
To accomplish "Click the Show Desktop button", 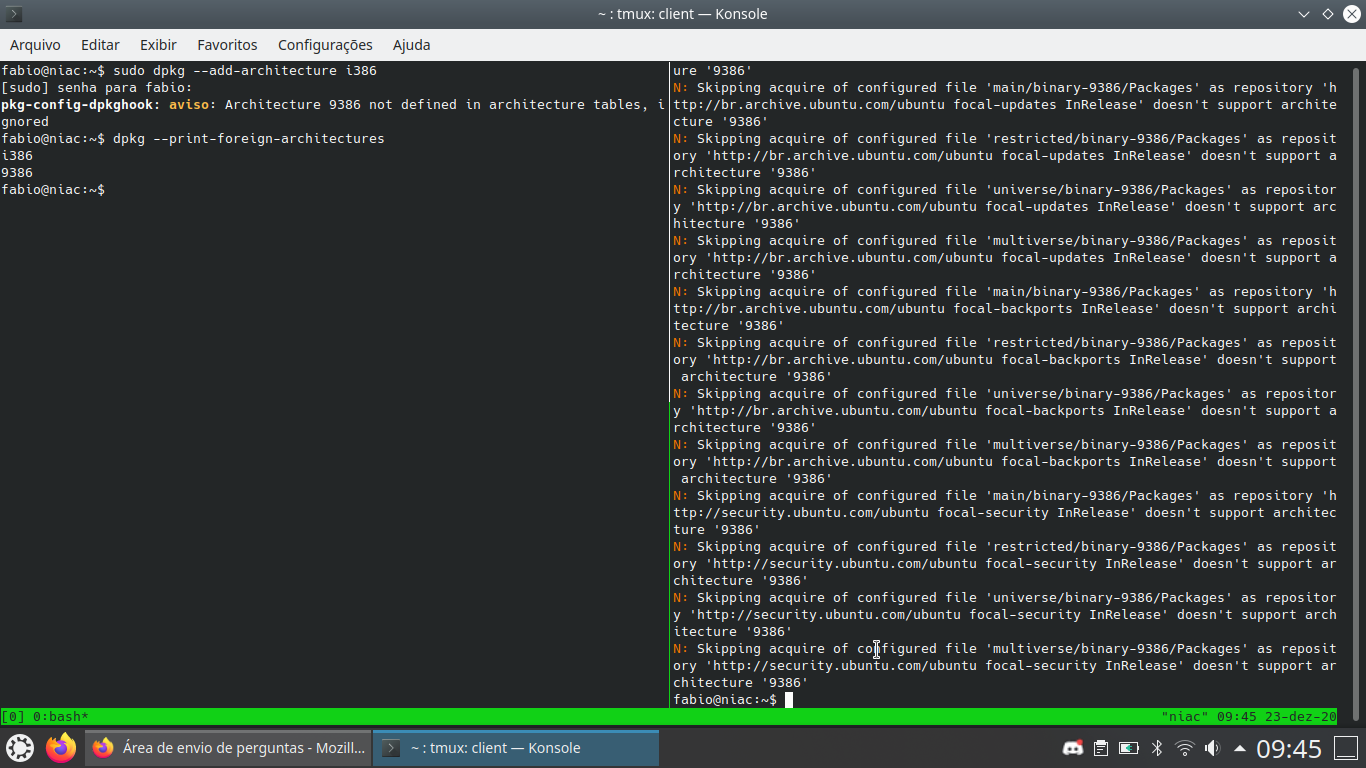I will coord(1346,748).
